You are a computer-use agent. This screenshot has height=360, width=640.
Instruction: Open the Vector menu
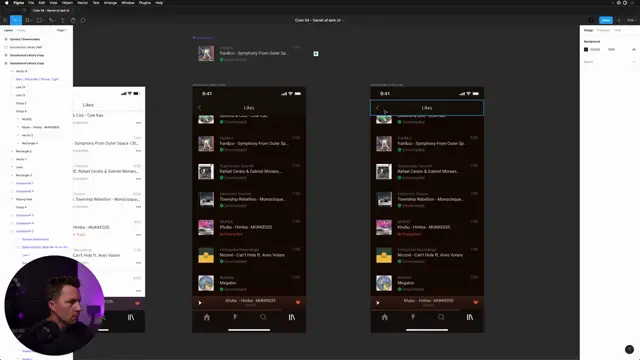[82, 3]
